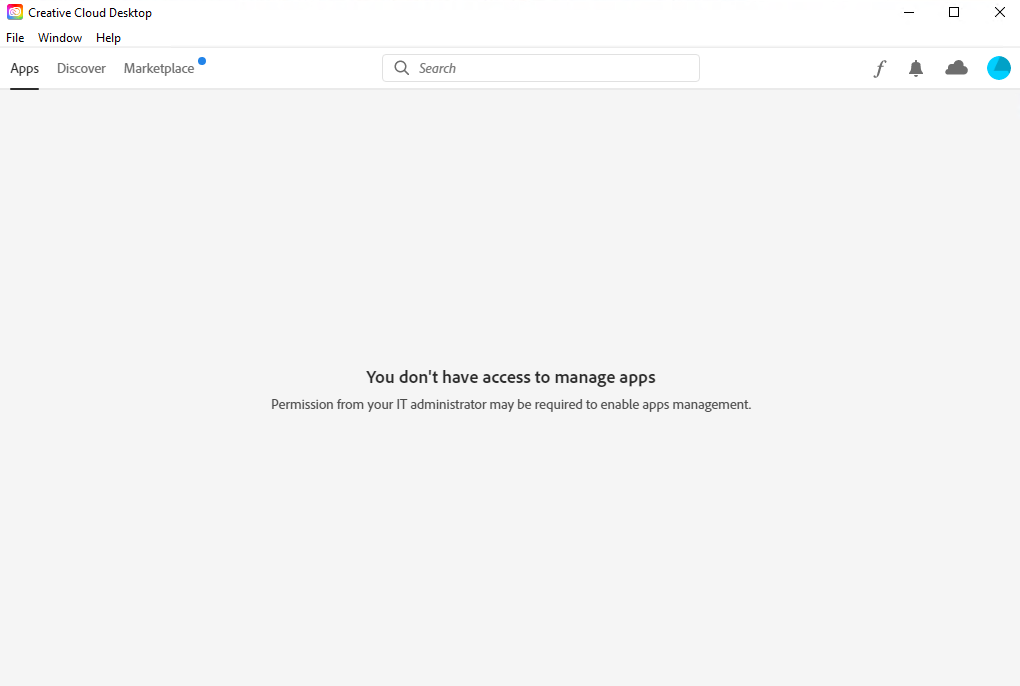The height and width of the screenshot is (686, 1020).
Task: Go to the Discover tab
Action: 81,69
